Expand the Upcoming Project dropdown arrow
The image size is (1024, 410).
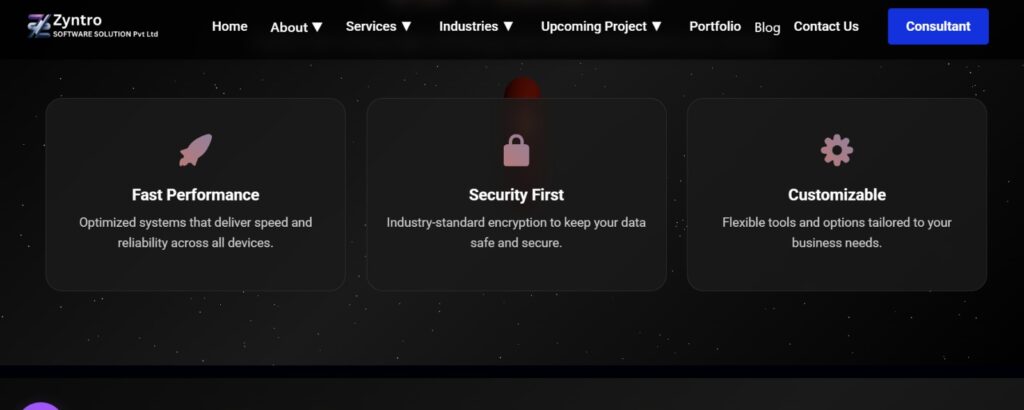657,27
